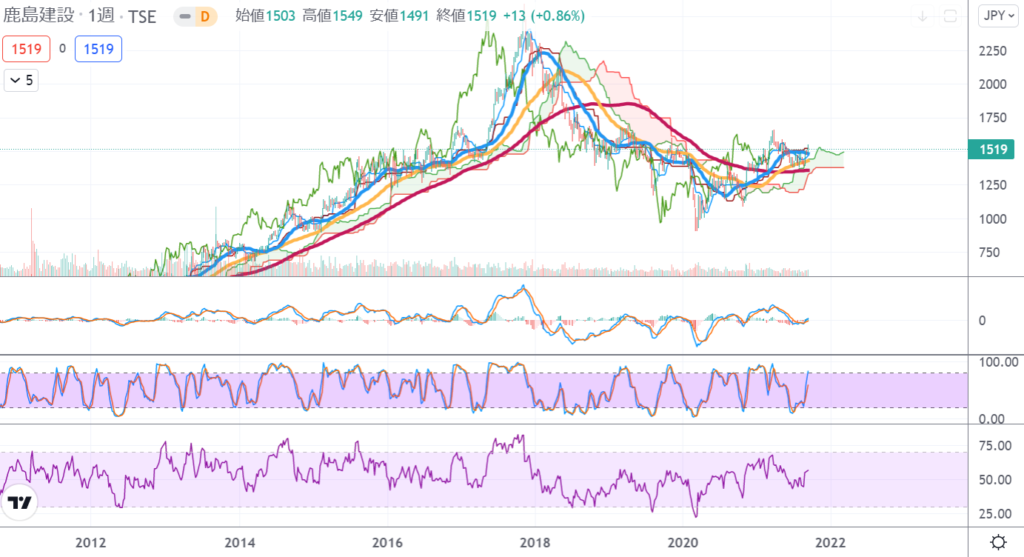Click 2014 on the time axis
The height and width of the screenshot is (557, 1024).
coord(240,543)
